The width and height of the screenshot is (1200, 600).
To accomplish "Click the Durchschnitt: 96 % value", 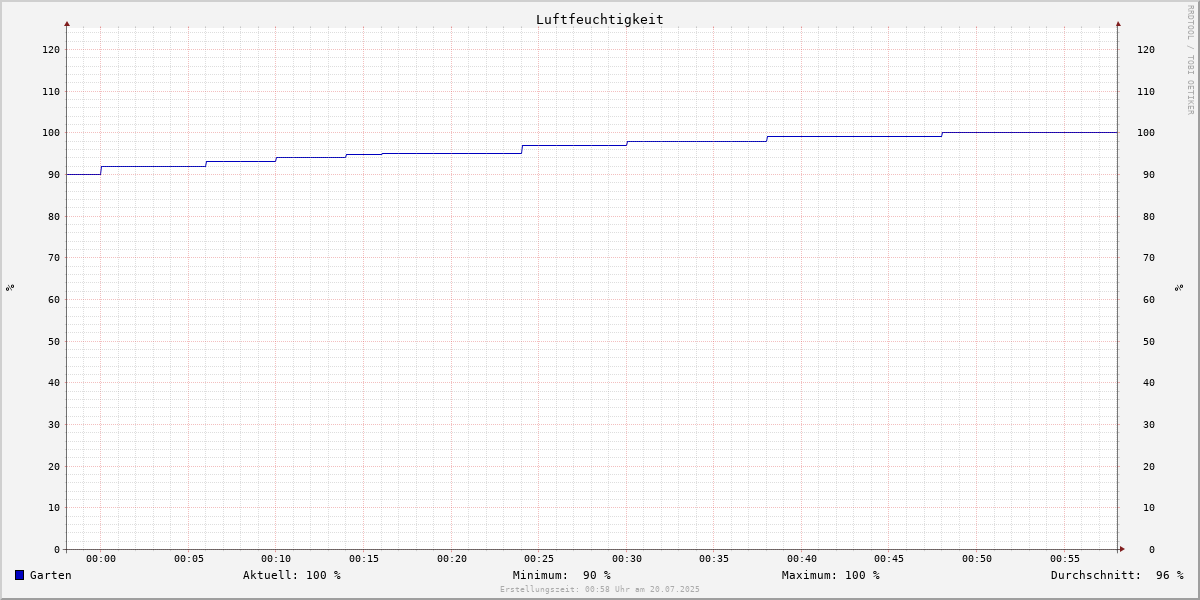I will tap(1116, 575).
